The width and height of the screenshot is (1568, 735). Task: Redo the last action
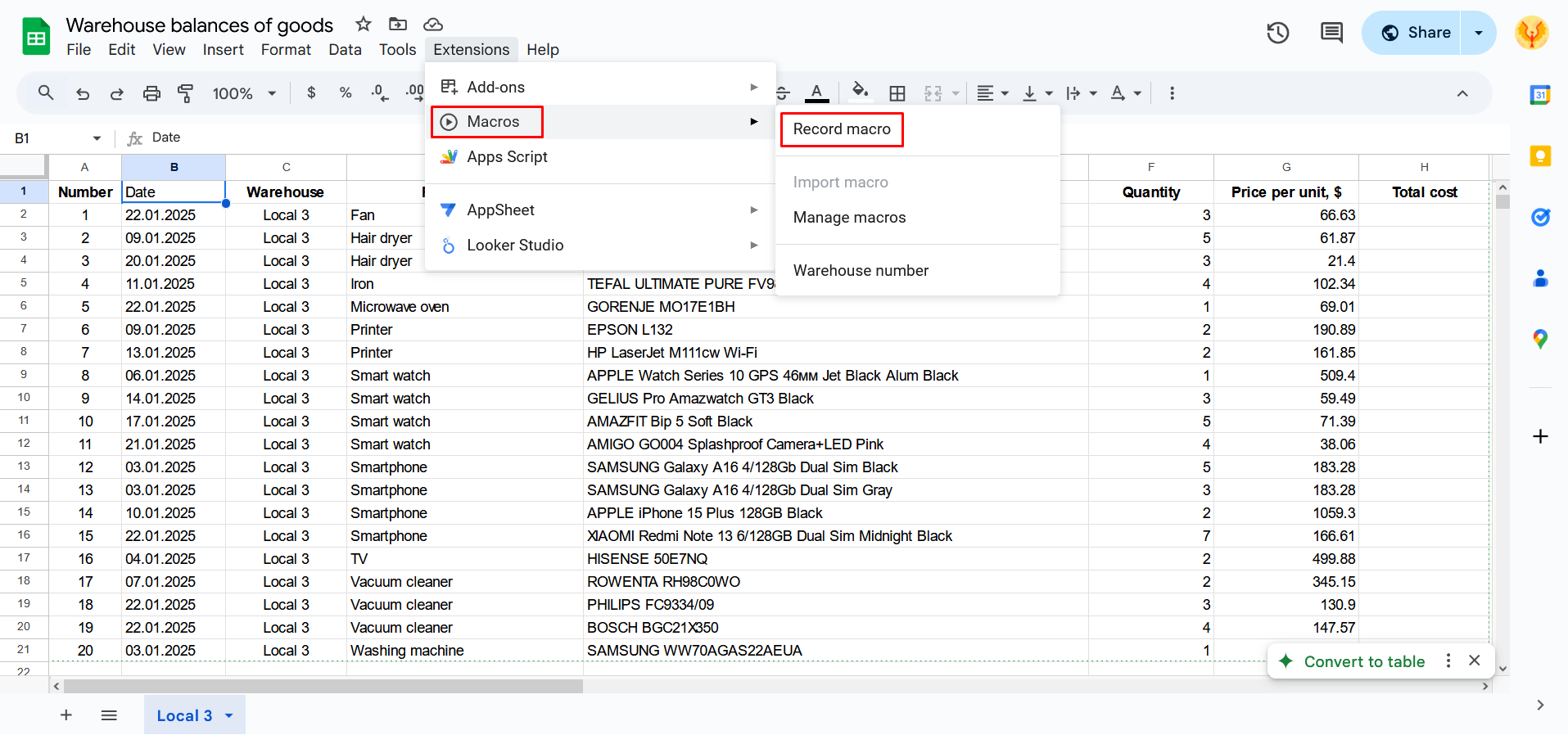(117, 93)
